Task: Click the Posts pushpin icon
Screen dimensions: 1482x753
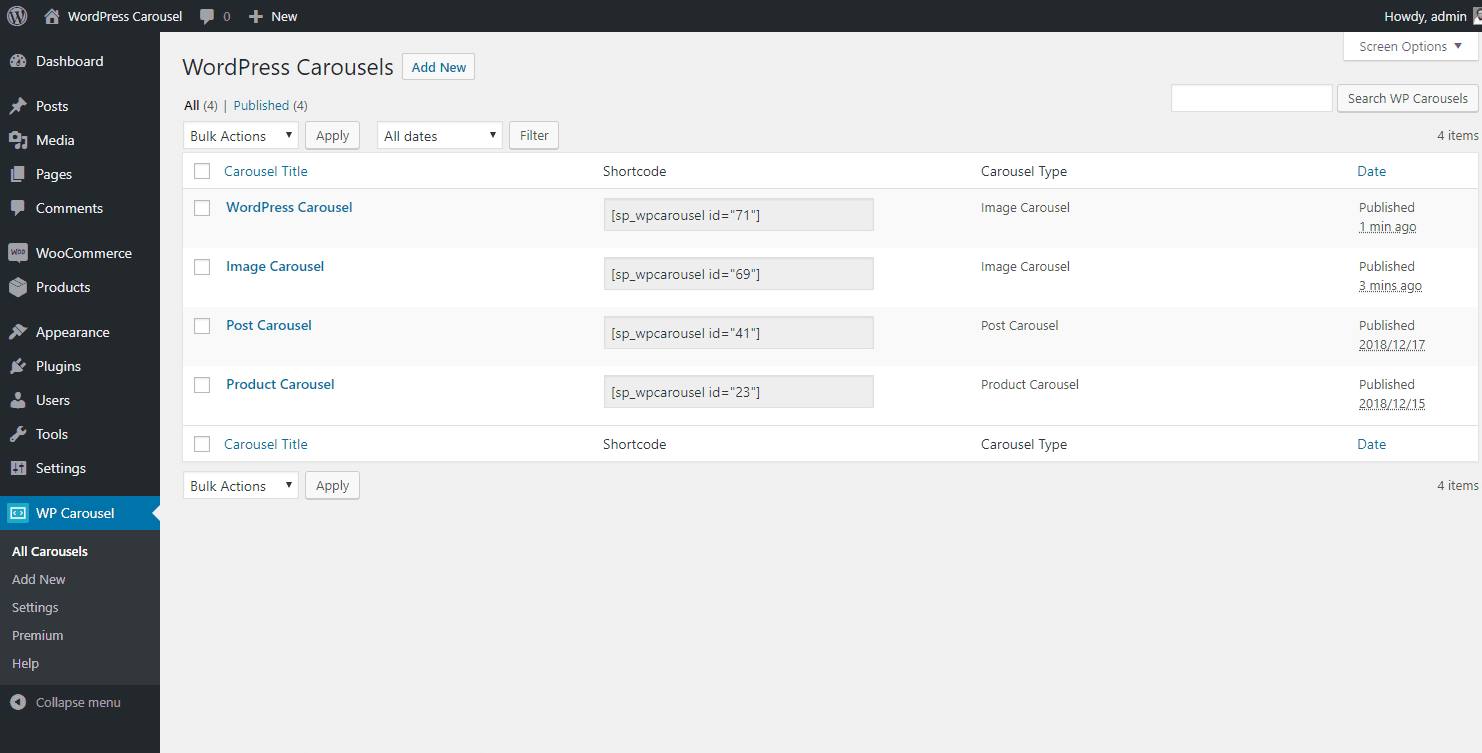Action: [x=18, y=106]
